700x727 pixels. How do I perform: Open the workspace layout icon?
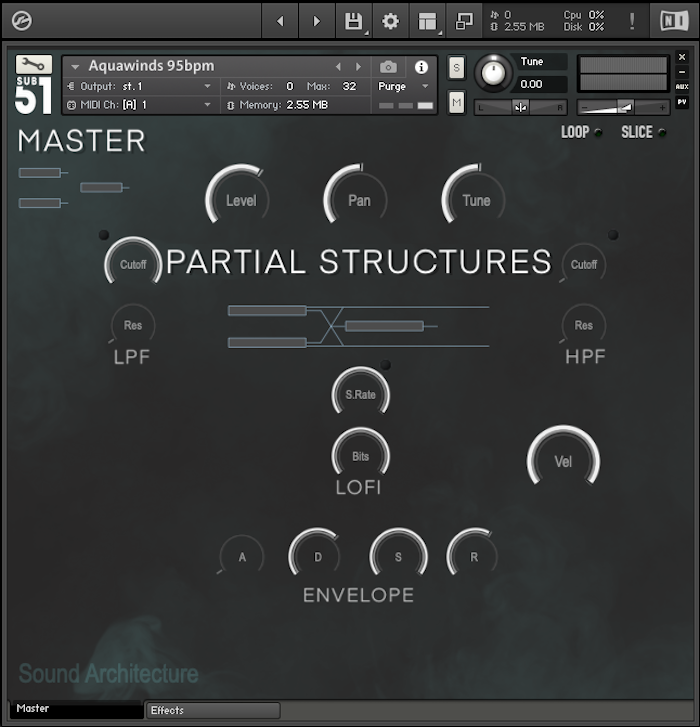point(427,21)
